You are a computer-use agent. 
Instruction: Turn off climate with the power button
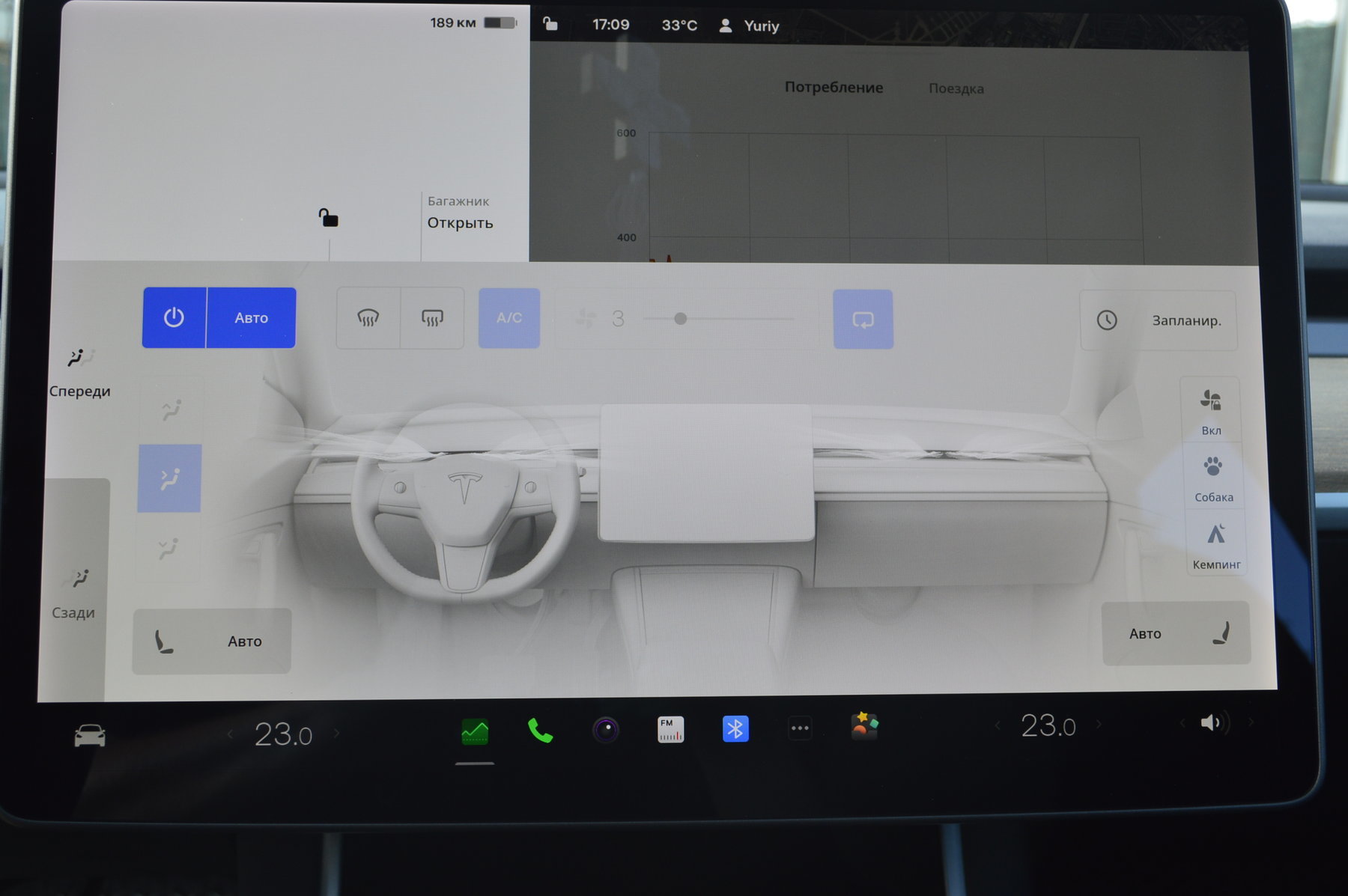(x=174, y=317)
